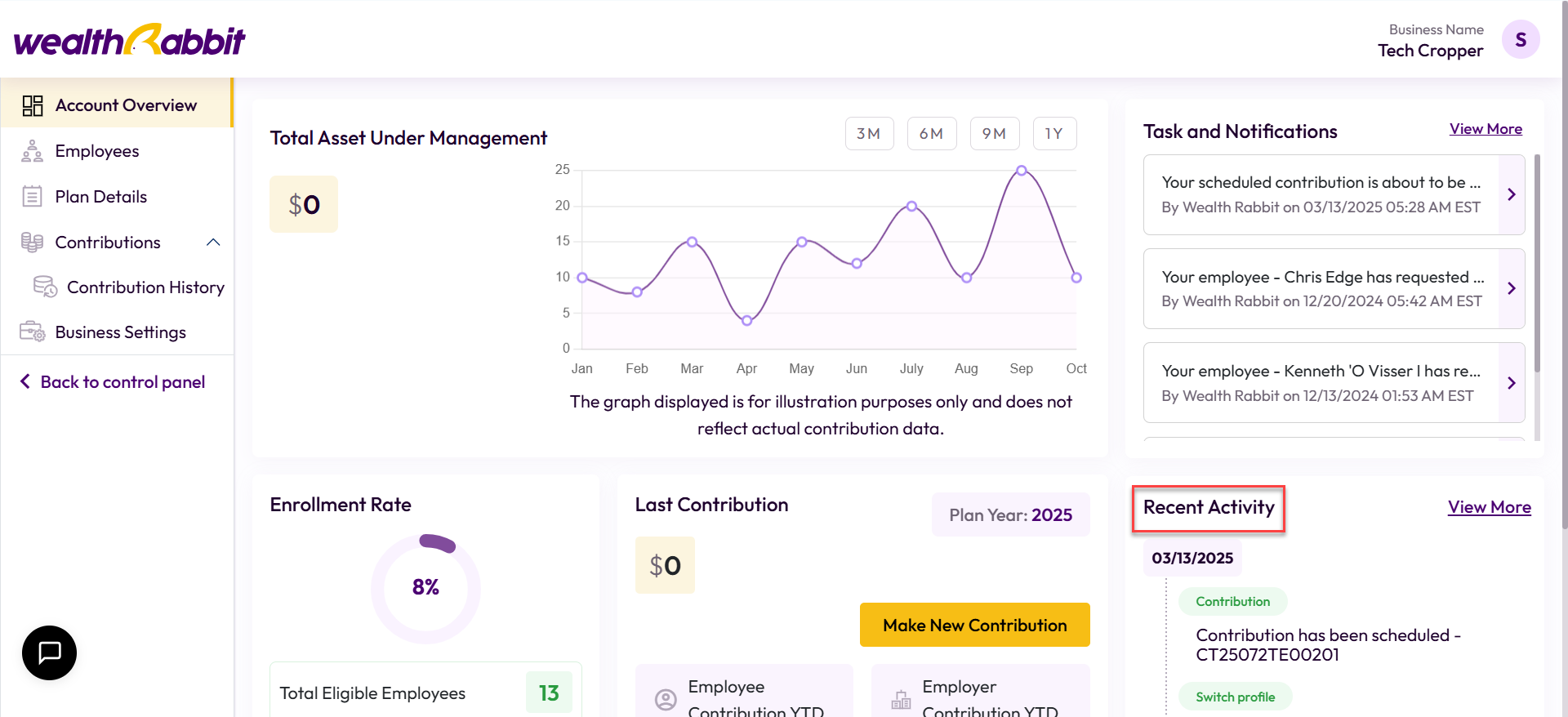The width and height of the screenshot is (1568, 717).
Task: Click the Jan data point on chart
Action: [x=582, y=278]
